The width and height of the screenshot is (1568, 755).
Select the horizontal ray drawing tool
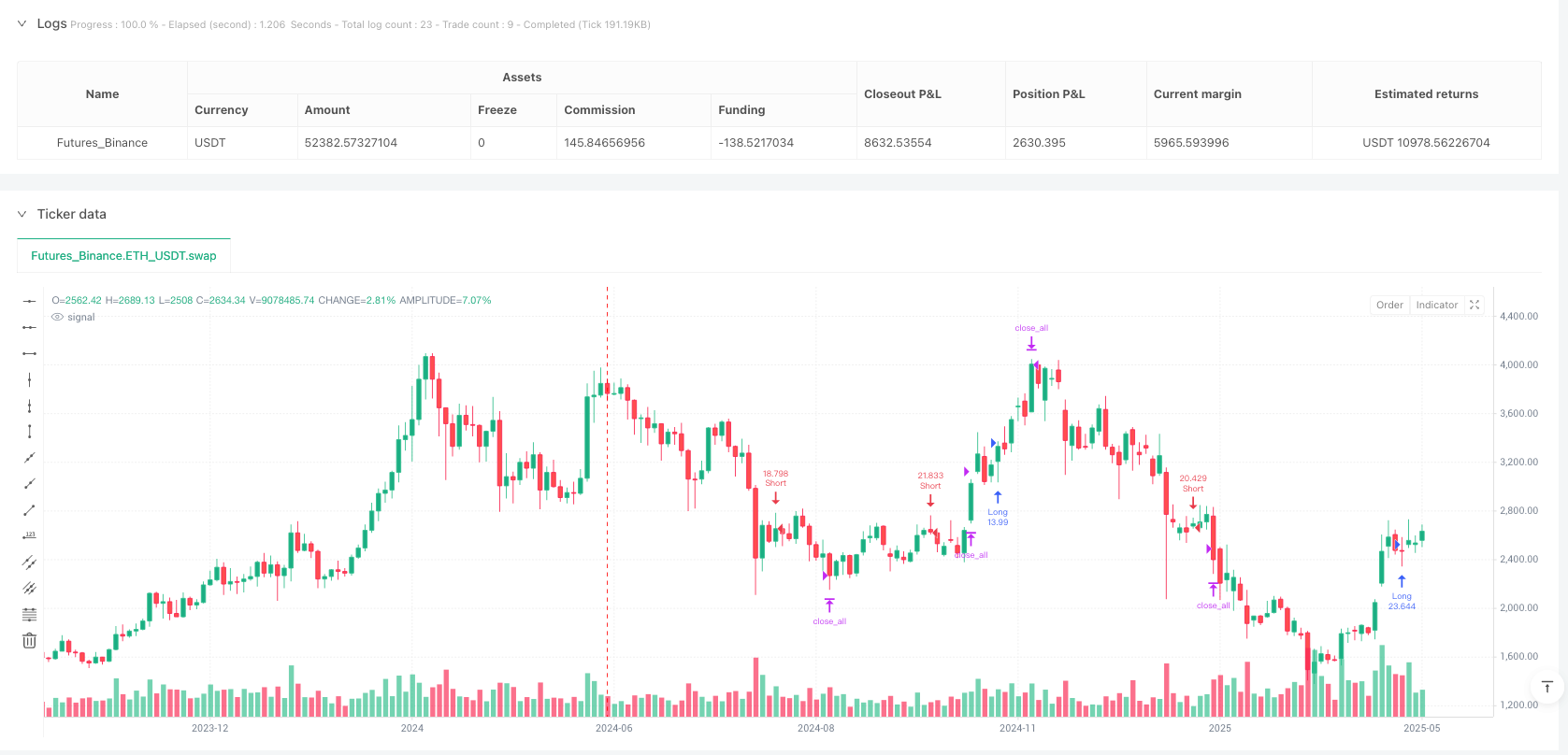29,327
